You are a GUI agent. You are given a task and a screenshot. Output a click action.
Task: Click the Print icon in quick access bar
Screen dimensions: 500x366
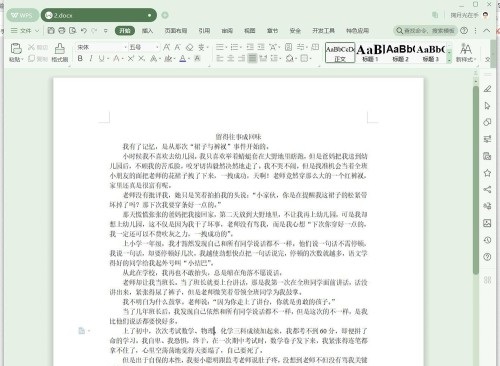pos(62,31)
